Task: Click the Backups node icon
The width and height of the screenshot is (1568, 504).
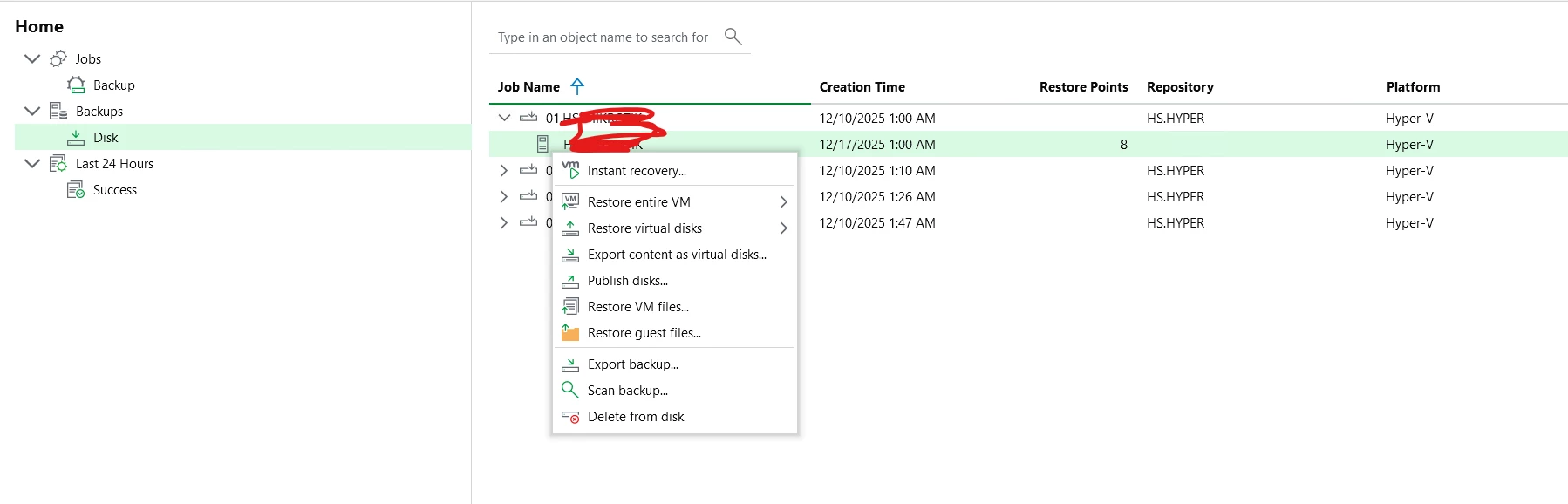Action: pyautogui.click(x=58, y=112)
